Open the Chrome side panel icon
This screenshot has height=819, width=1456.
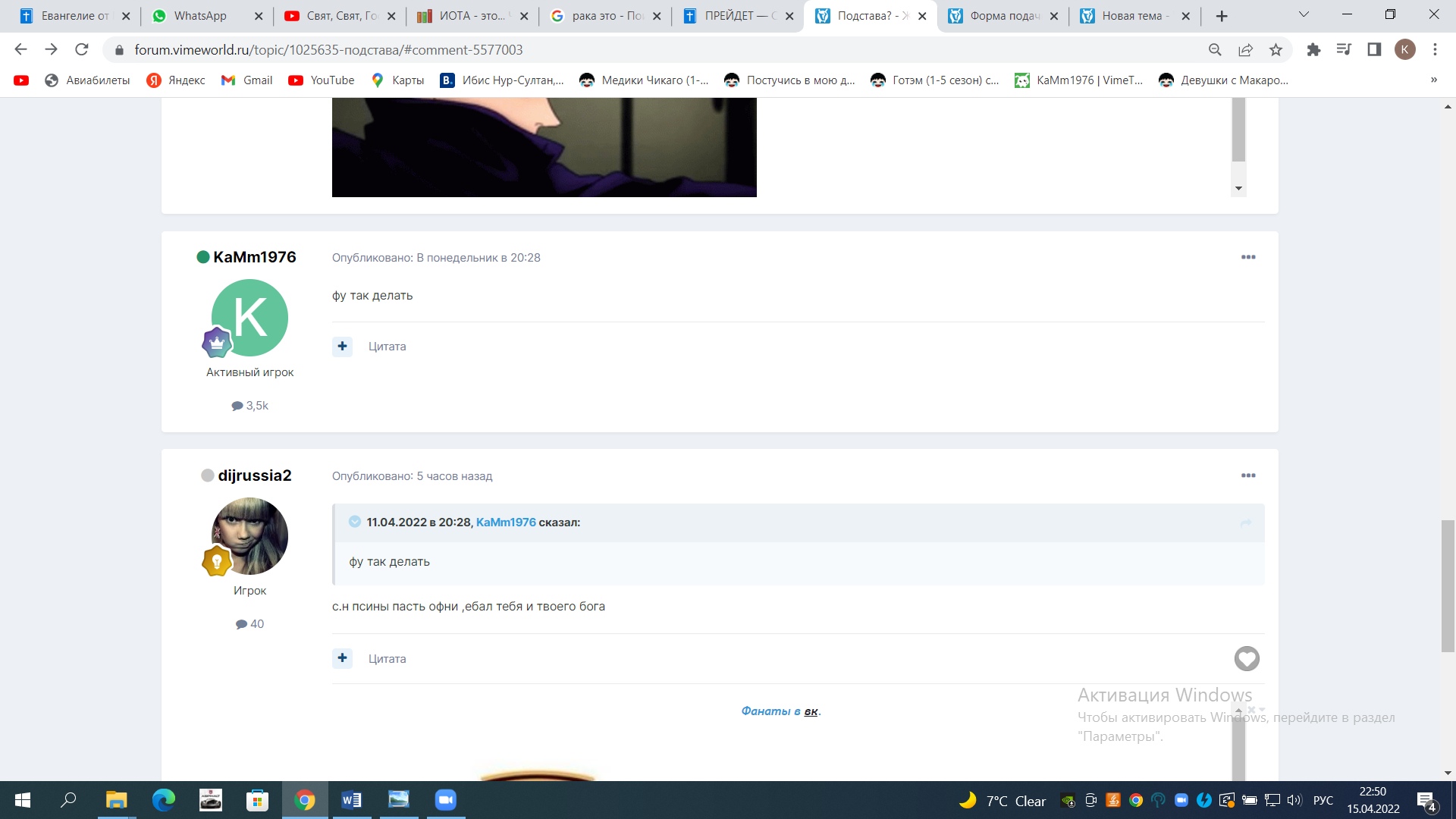1374,50
